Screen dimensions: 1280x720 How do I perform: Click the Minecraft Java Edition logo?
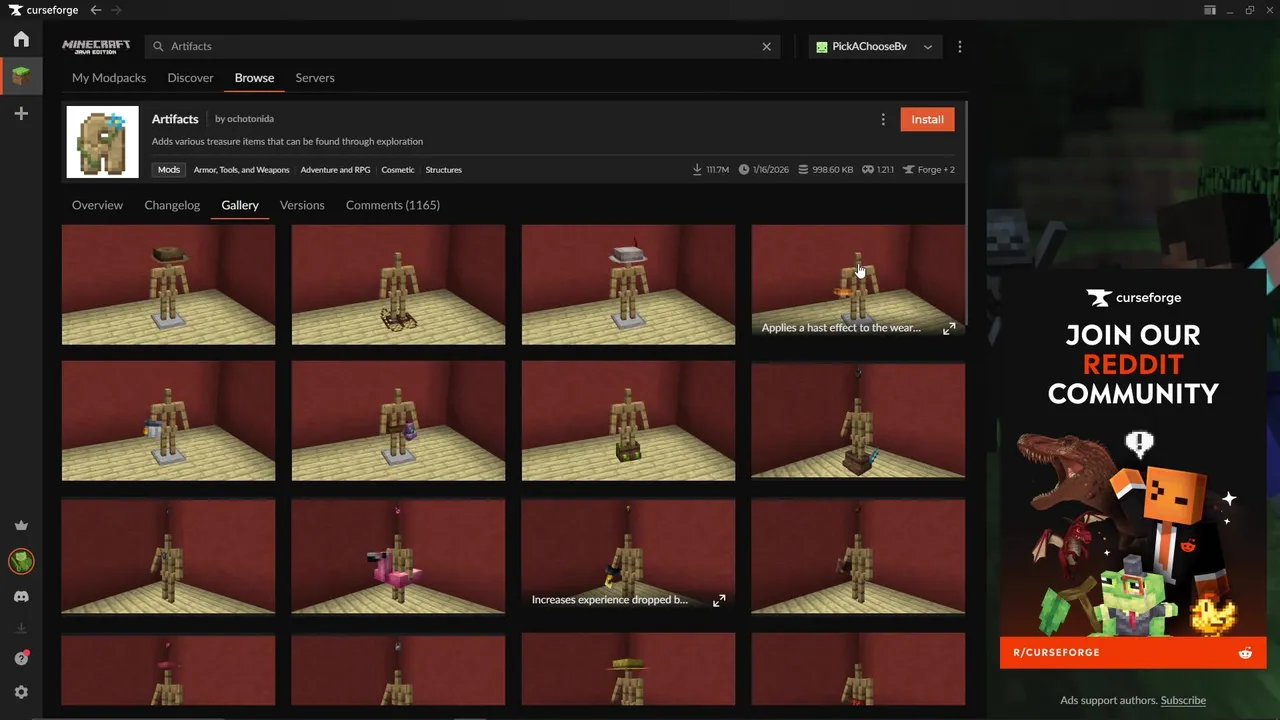pyautogui.click(x=96, y=46)
